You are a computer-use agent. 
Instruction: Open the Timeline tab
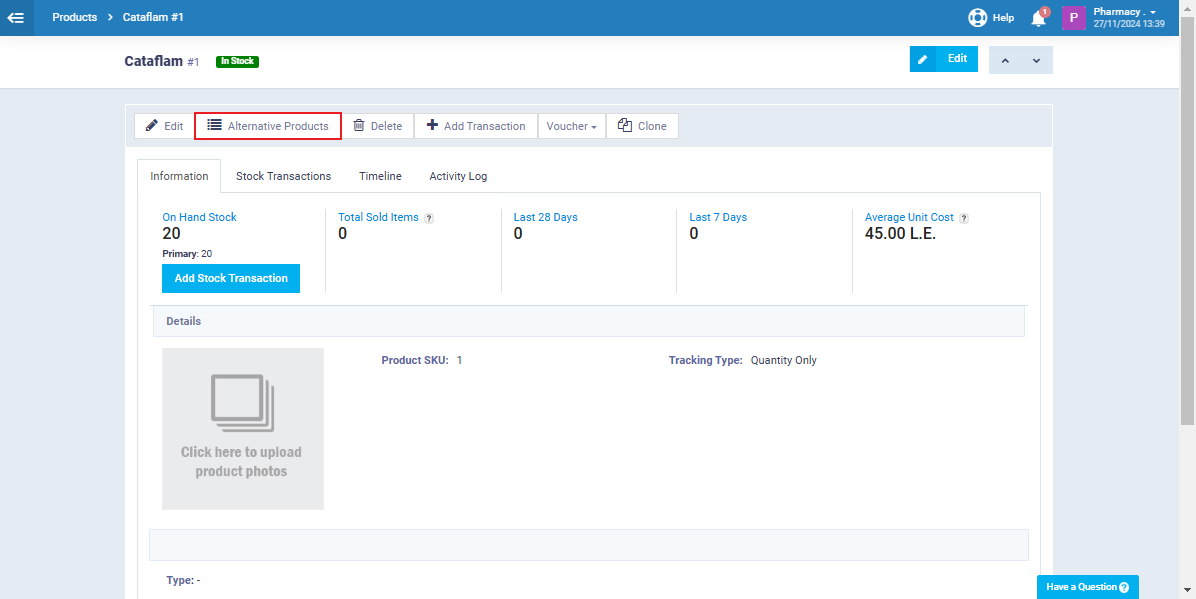[x=381, y=176]
